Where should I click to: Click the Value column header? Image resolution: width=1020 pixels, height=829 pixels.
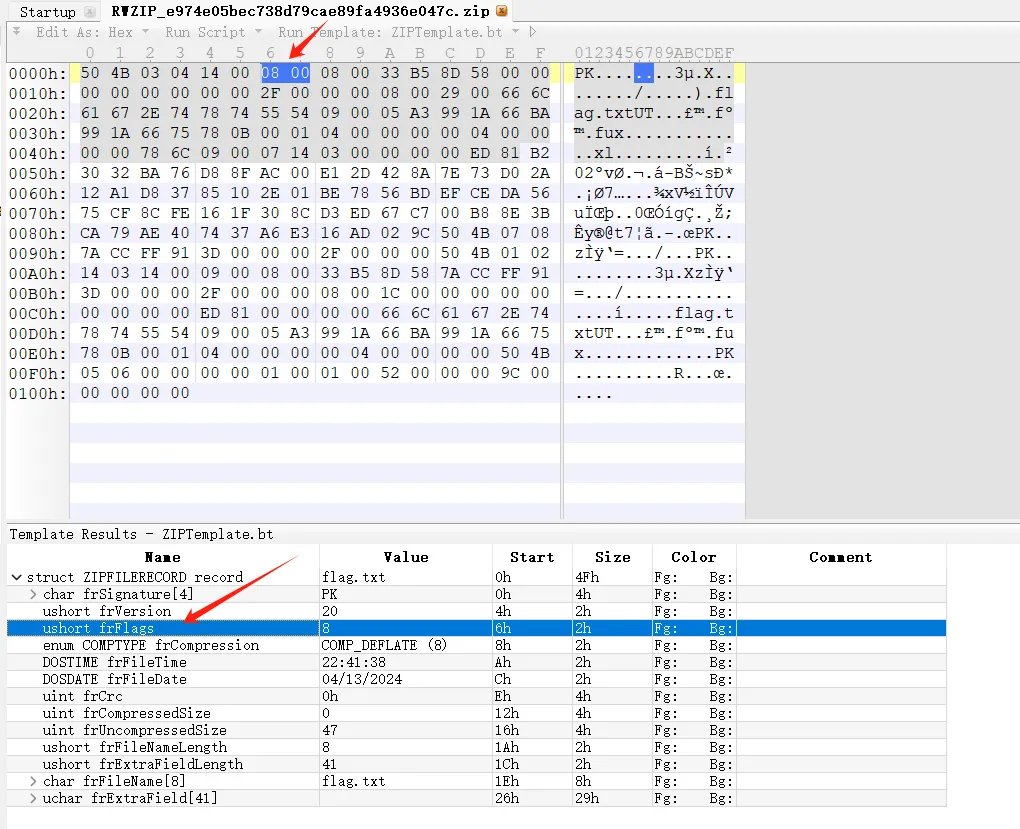pyautogui.click(x=406, y=557)
